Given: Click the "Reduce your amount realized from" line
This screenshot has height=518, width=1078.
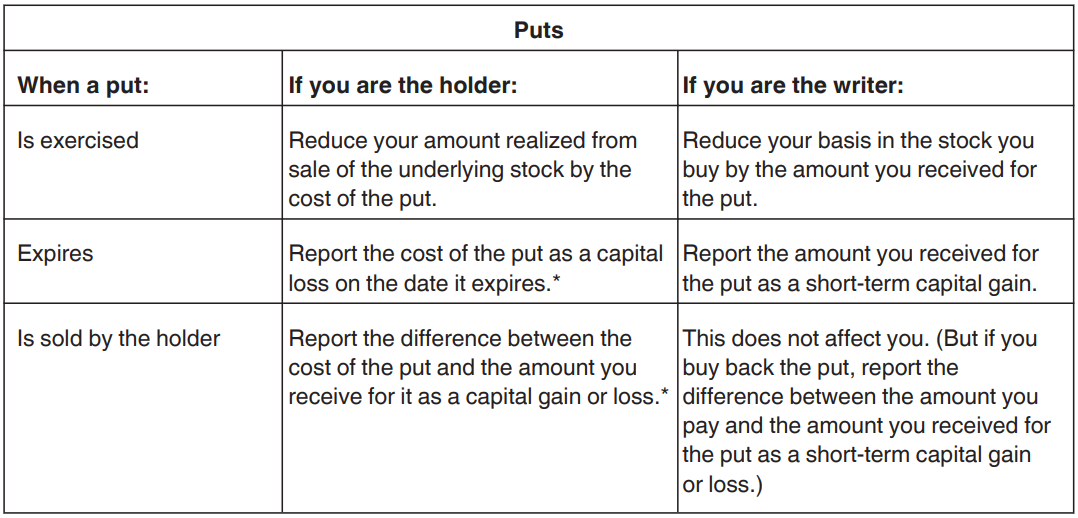Looking at the screenshot, I should point(462,141).
